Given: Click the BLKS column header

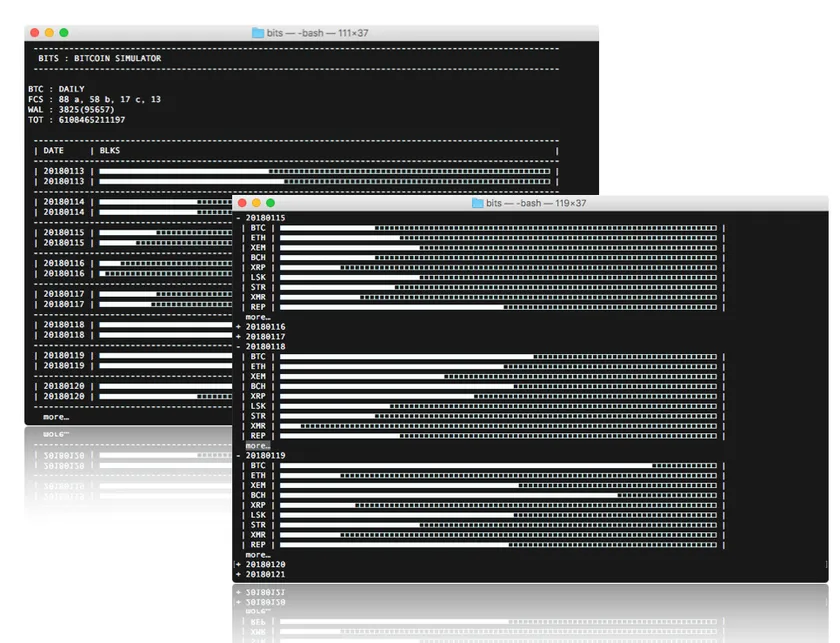Looking at the screenshot, I should [x=110, y=151].
